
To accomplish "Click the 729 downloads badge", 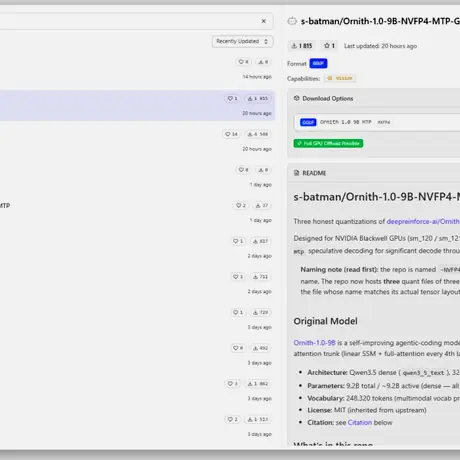I will coord(260,312).
